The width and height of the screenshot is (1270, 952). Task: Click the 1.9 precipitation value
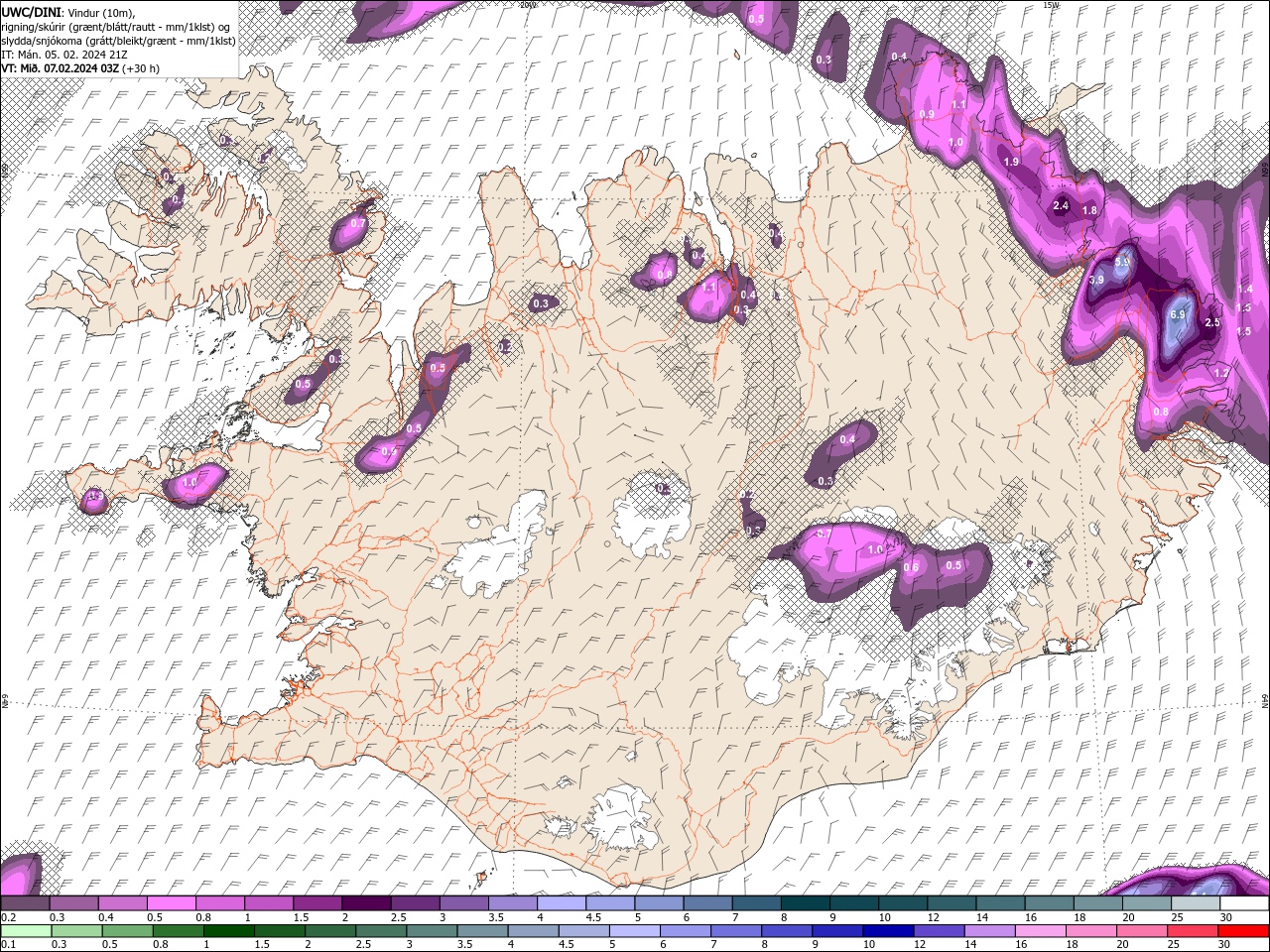[1011, 162]
